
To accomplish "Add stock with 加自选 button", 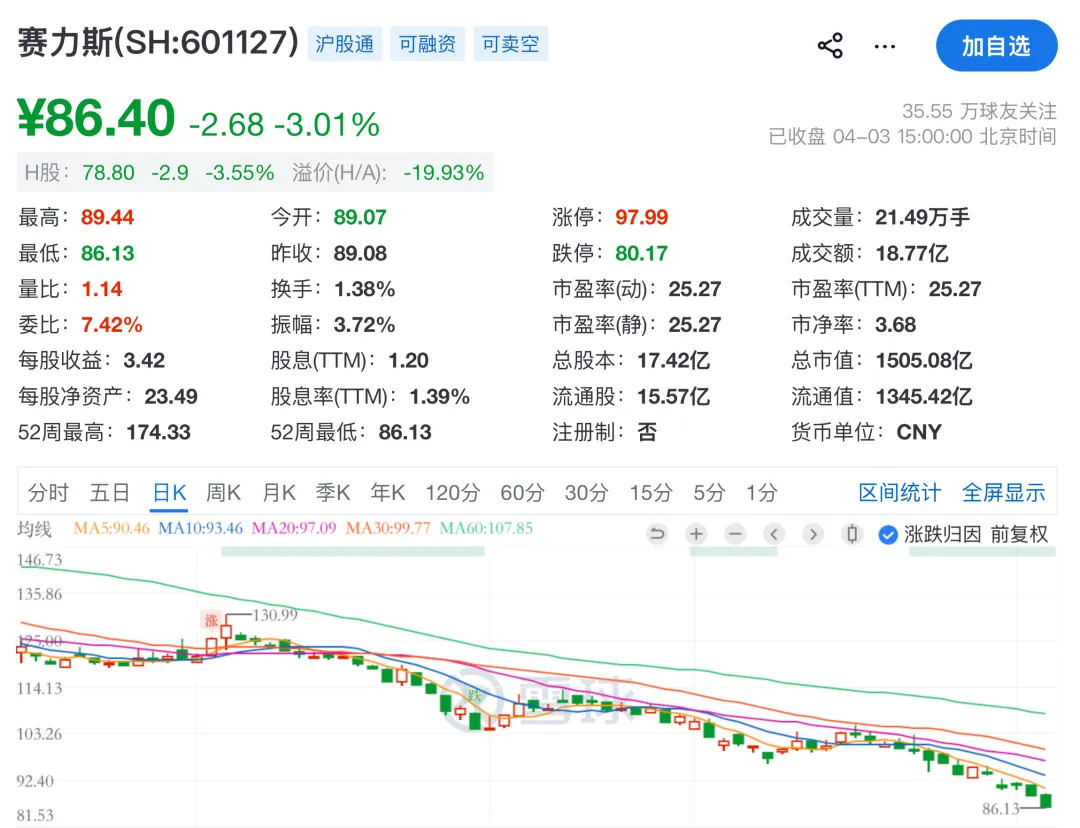I will [996, 45].
